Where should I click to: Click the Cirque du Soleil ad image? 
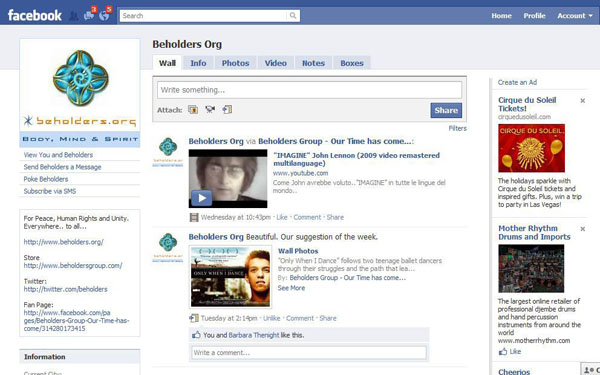click(531, 148)
